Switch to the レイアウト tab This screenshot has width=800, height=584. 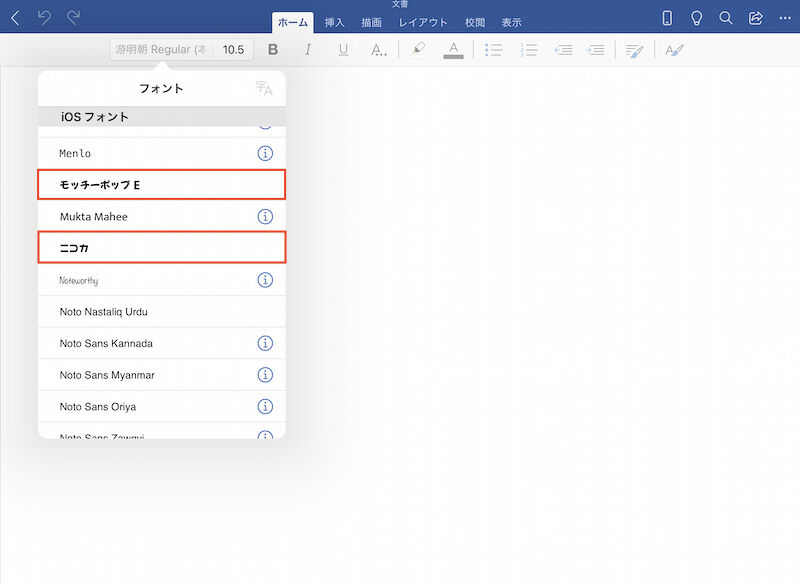423,22
